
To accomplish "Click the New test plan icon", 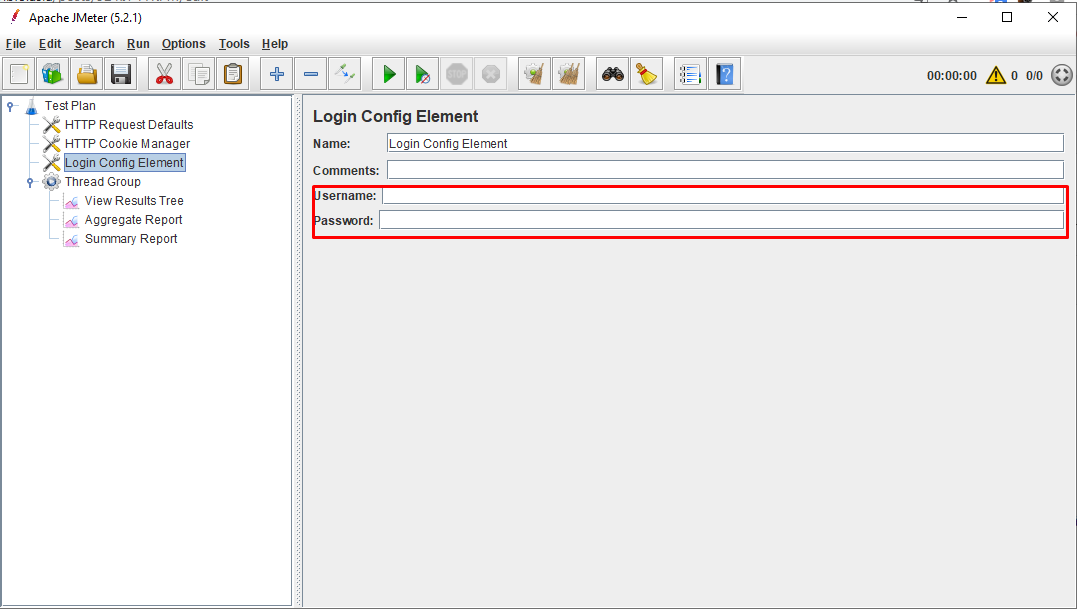I will coord(19,74).
